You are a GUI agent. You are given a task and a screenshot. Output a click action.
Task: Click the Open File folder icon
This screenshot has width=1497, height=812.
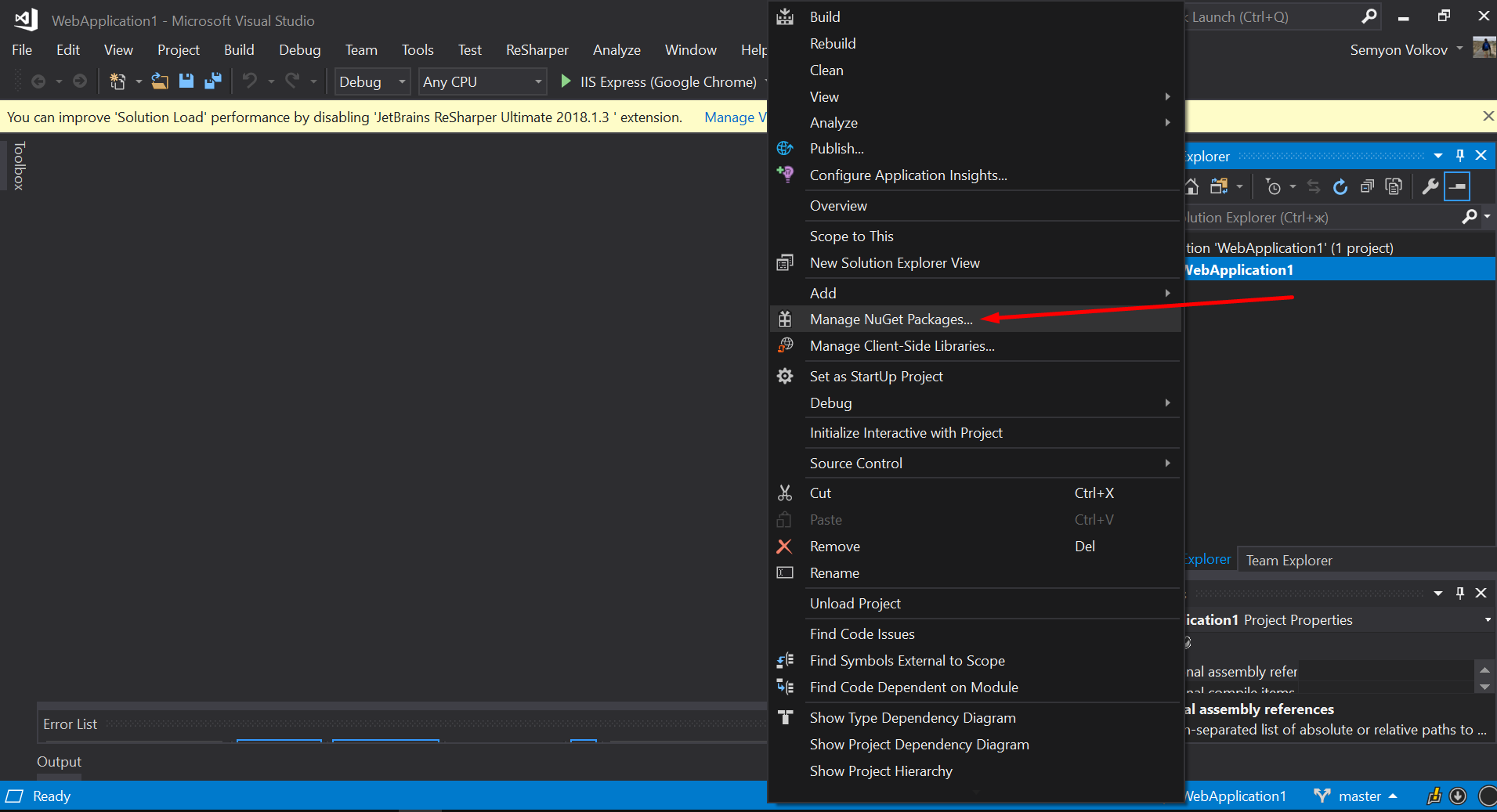pyautogui.click(x=160, y=81)
